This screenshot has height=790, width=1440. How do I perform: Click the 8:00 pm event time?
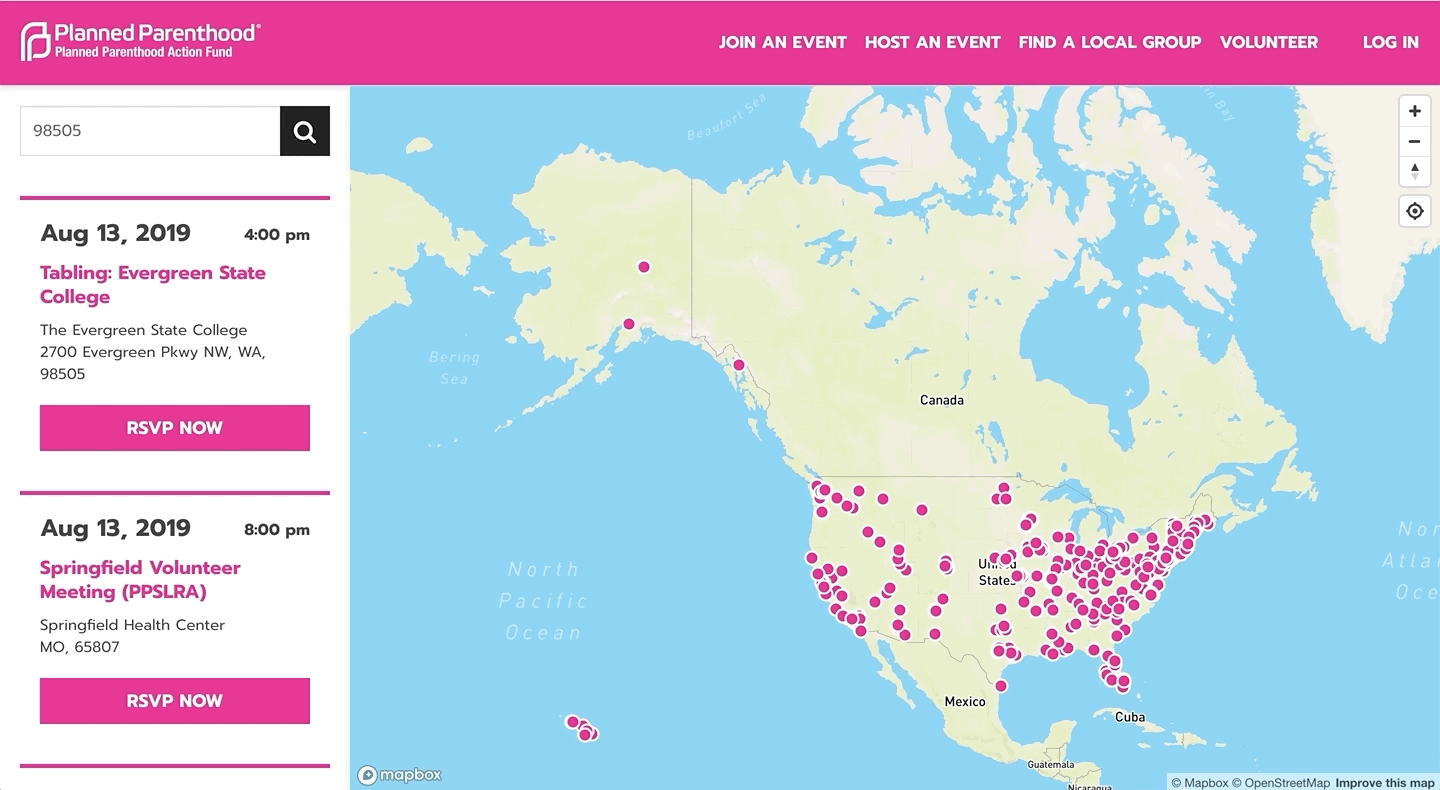coord(277,530)
